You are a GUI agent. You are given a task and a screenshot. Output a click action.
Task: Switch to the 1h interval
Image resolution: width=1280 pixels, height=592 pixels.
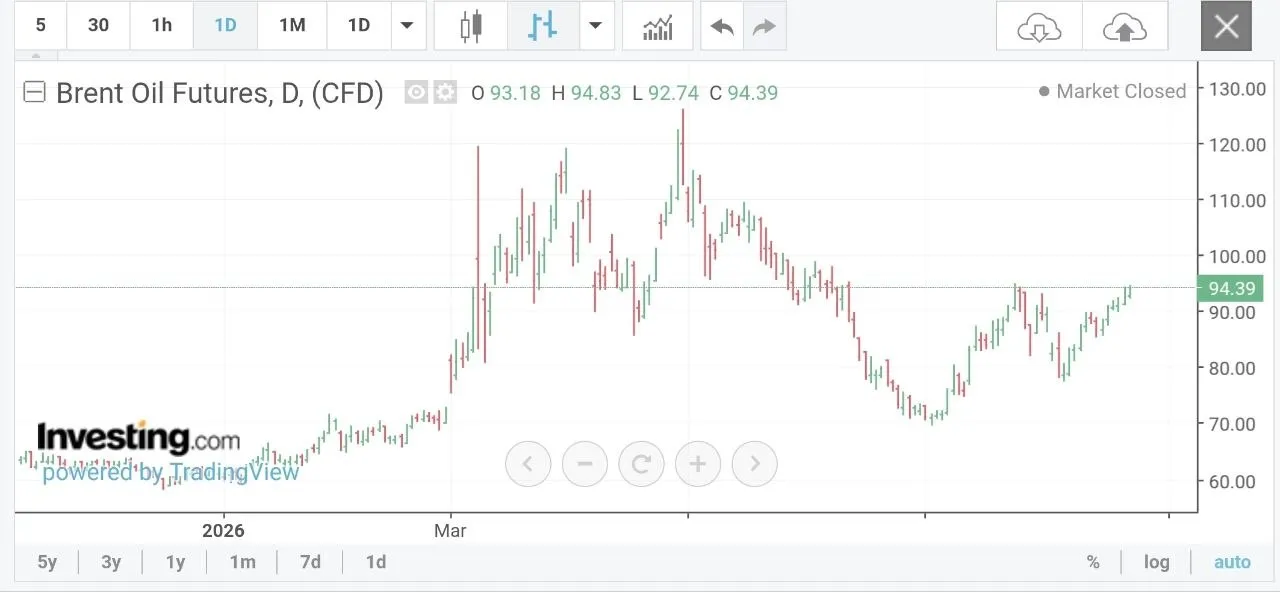(x=162, y=26)
